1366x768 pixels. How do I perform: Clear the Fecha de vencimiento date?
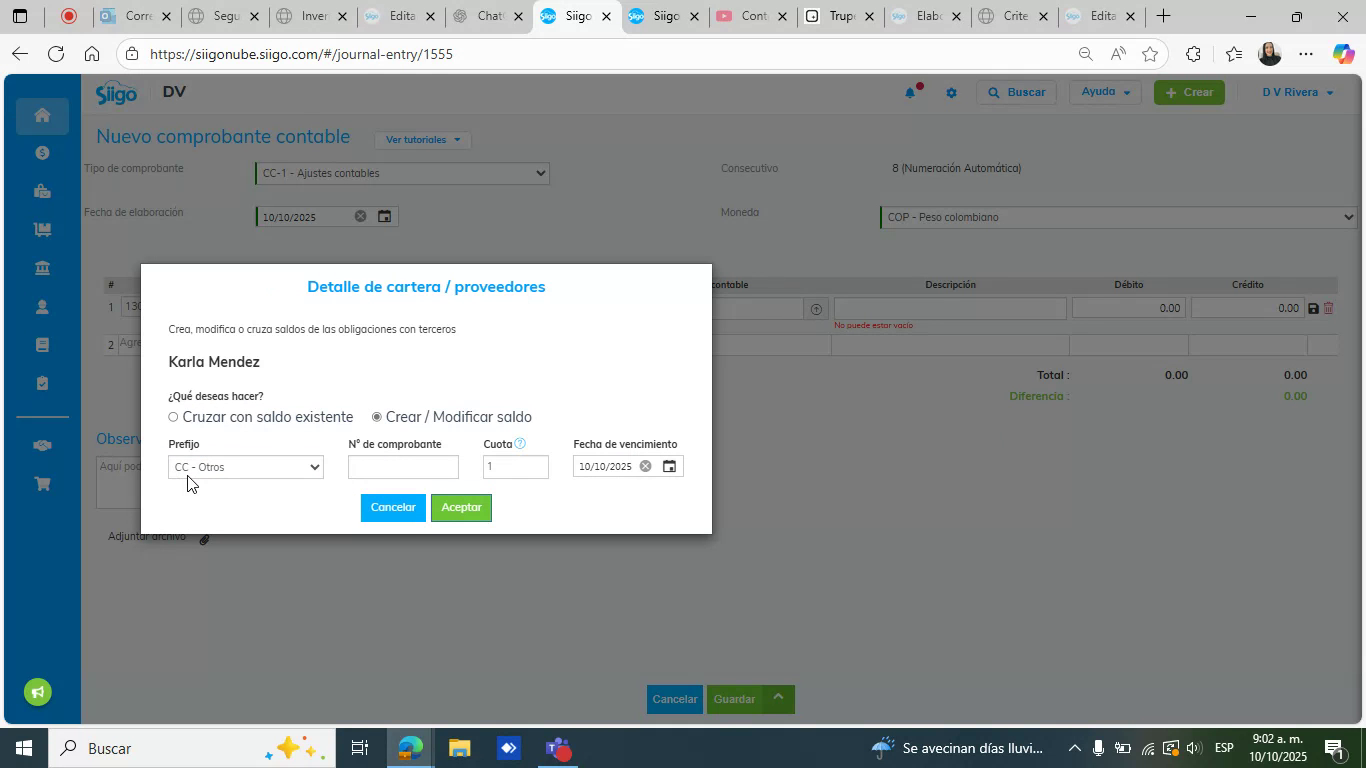click(645, 466)
